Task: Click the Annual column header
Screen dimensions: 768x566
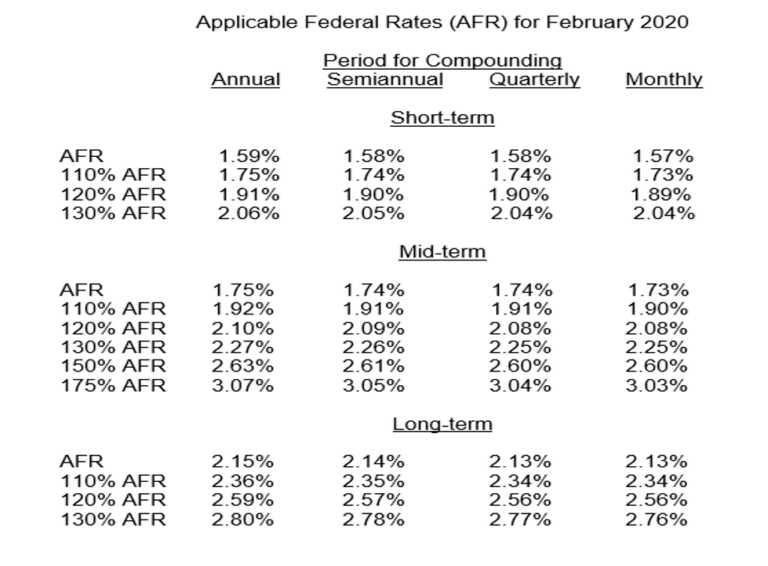Action: point(246,80)
